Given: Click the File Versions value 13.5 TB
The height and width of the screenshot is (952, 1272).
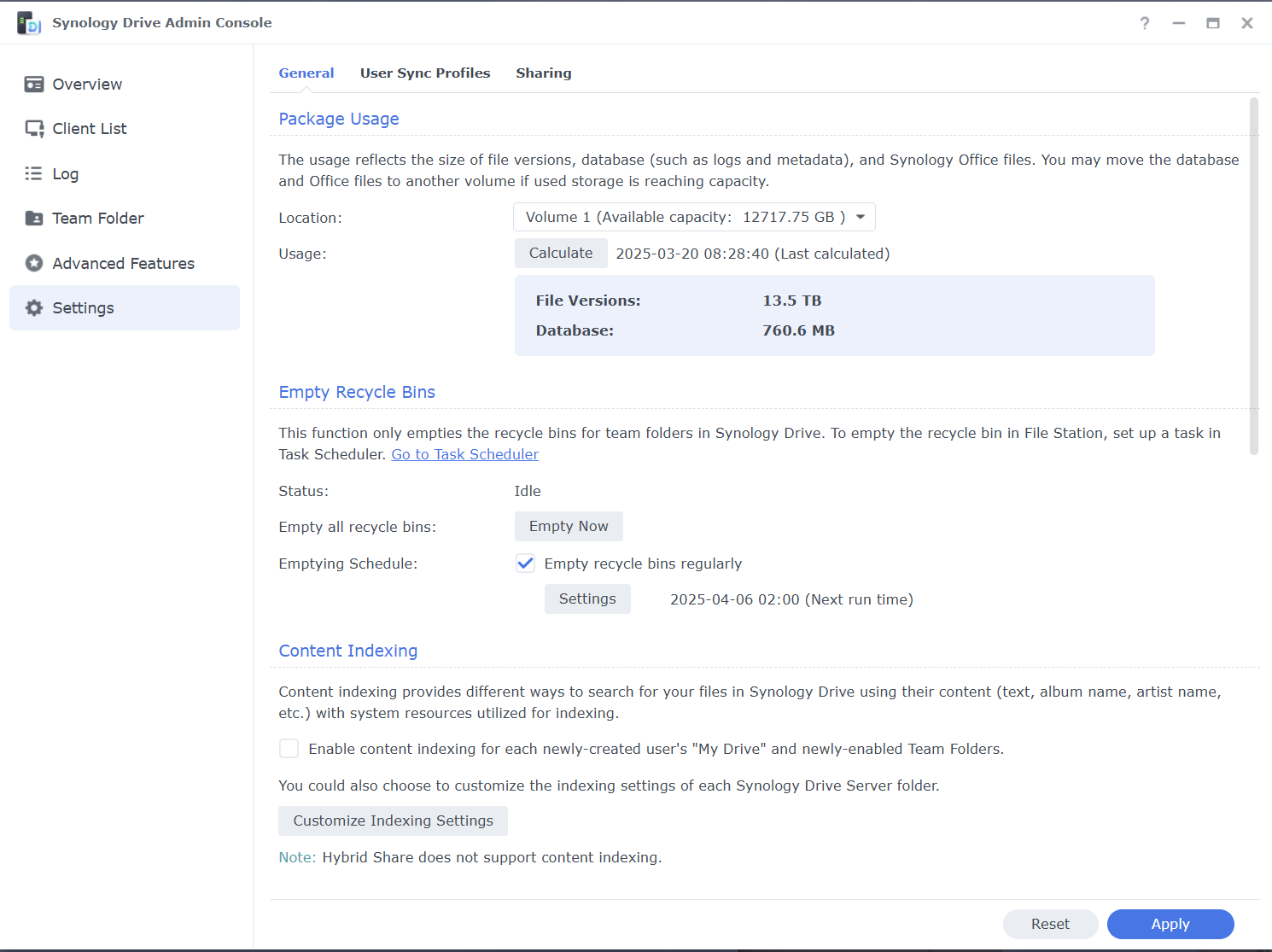Looking at the screenshot, I should click(x=792, y=301).
